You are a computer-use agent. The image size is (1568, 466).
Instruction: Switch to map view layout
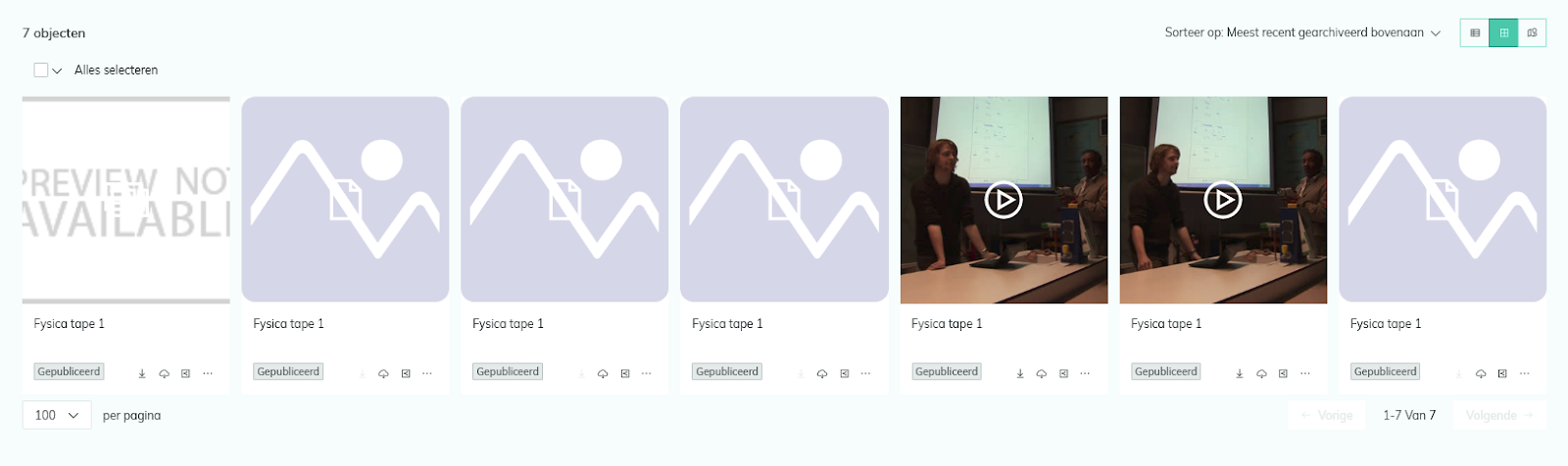click(1532, 32)
